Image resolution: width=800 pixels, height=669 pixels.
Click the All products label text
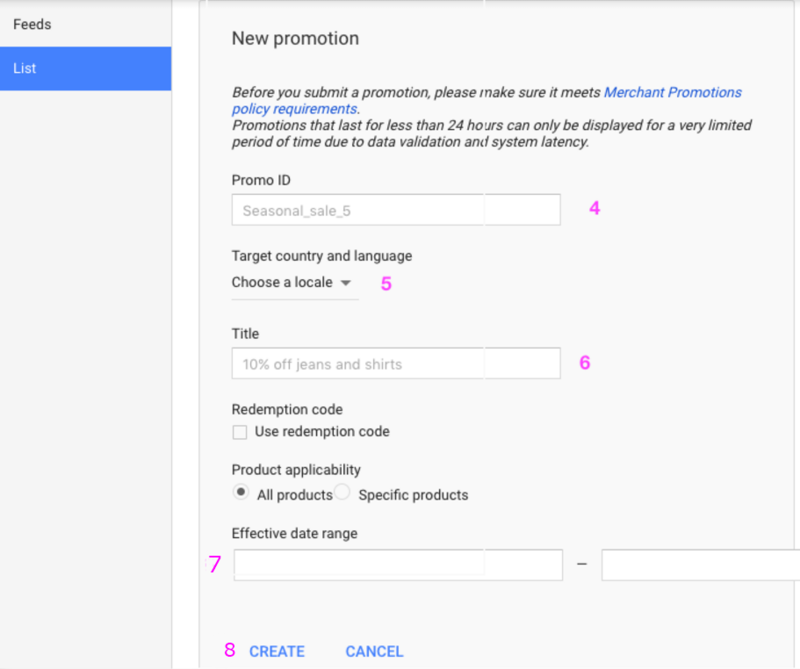(x=295, y=495)
